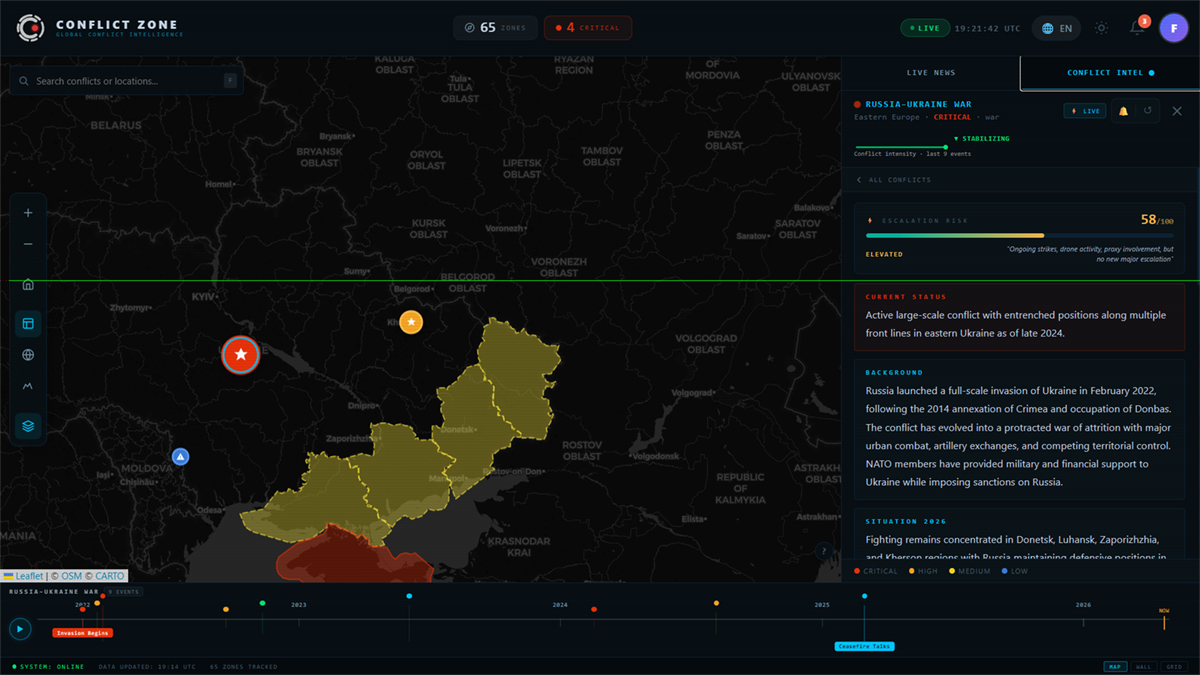The width and height of the screenshot is (1200, 675).
Task: Toggle the panel layout icon in map toolbar
Action: (28, 323)
